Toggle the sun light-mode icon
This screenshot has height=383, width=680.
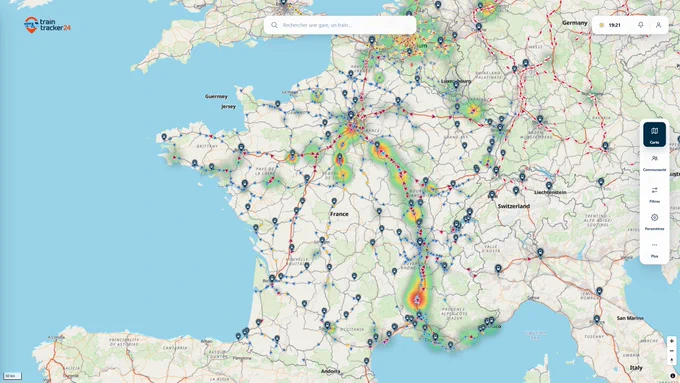pos(602,25)
